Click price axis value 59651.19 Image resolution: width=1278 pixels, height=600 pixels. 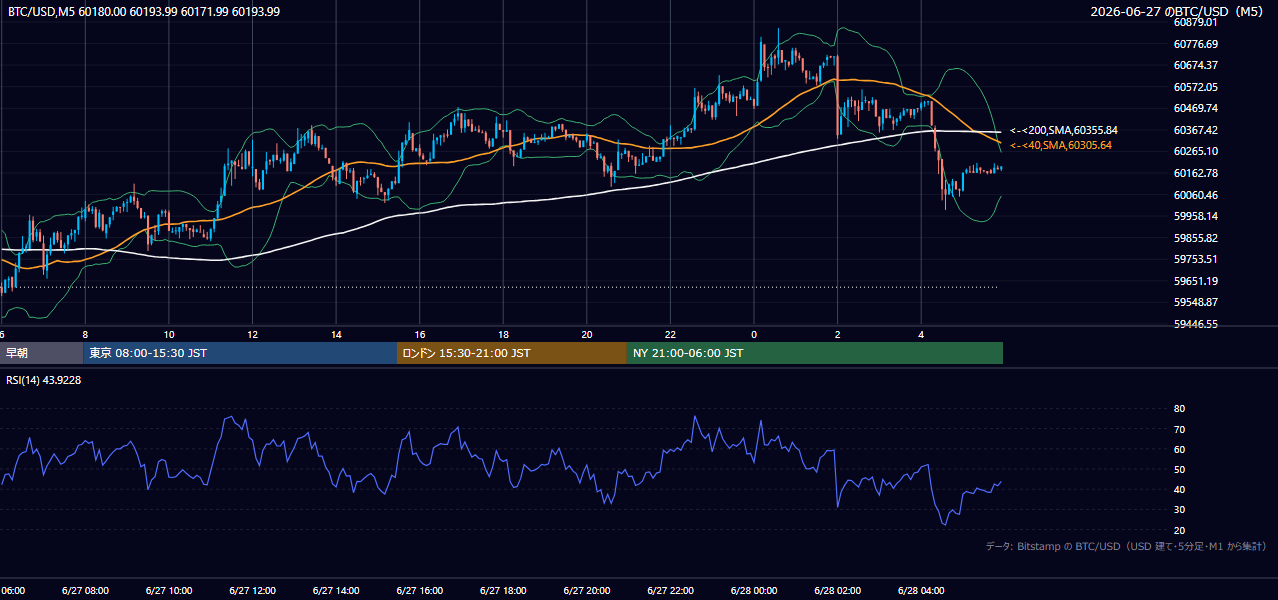pos(1196,281)
